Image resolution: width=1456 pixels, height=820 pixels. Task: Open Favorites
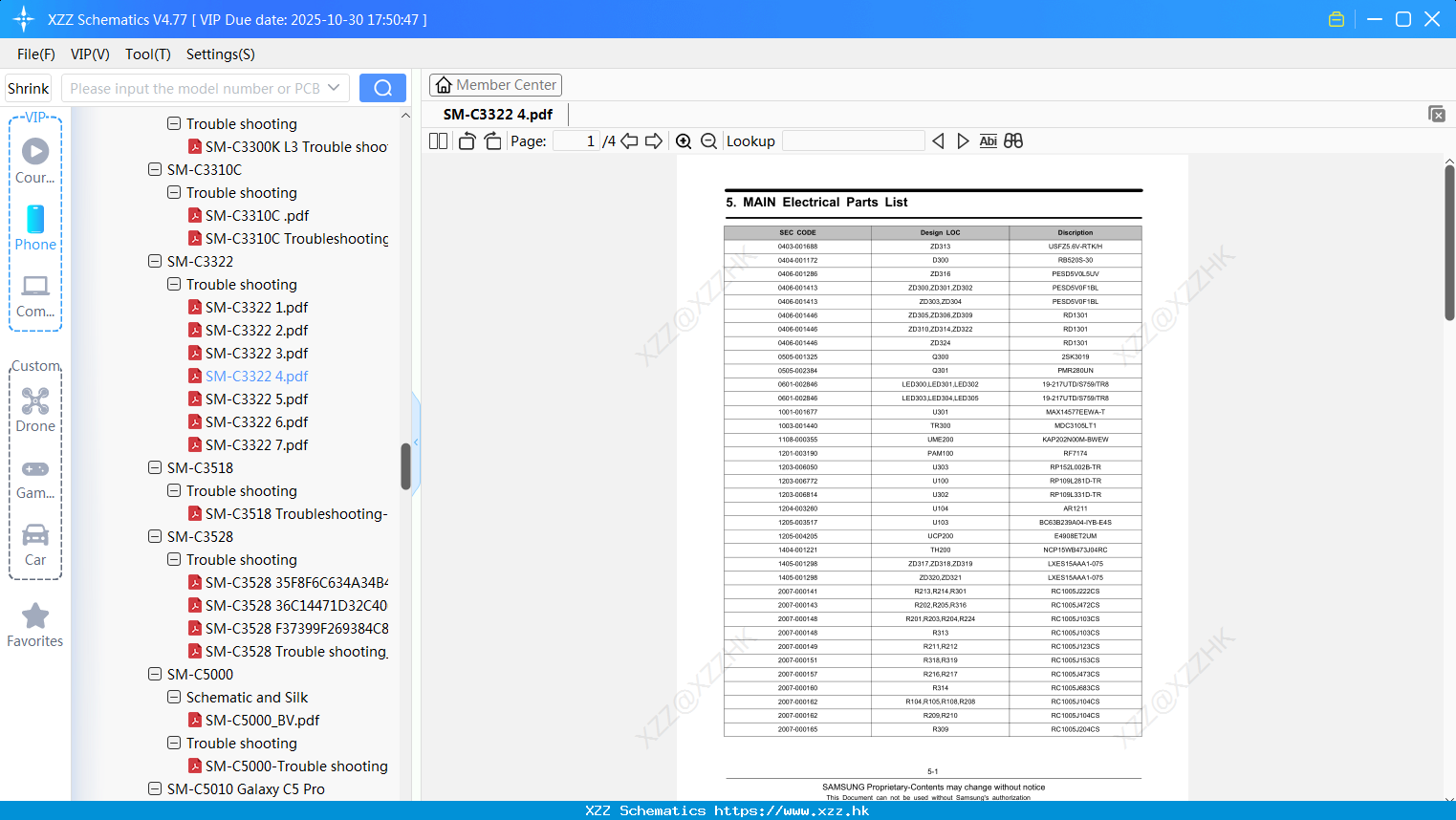coord(35,626)
